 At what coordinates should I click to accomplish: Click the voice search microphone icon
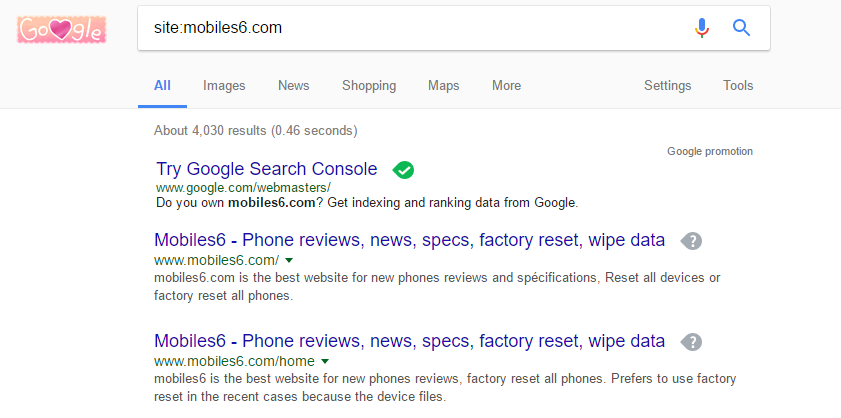click(702, 28)
